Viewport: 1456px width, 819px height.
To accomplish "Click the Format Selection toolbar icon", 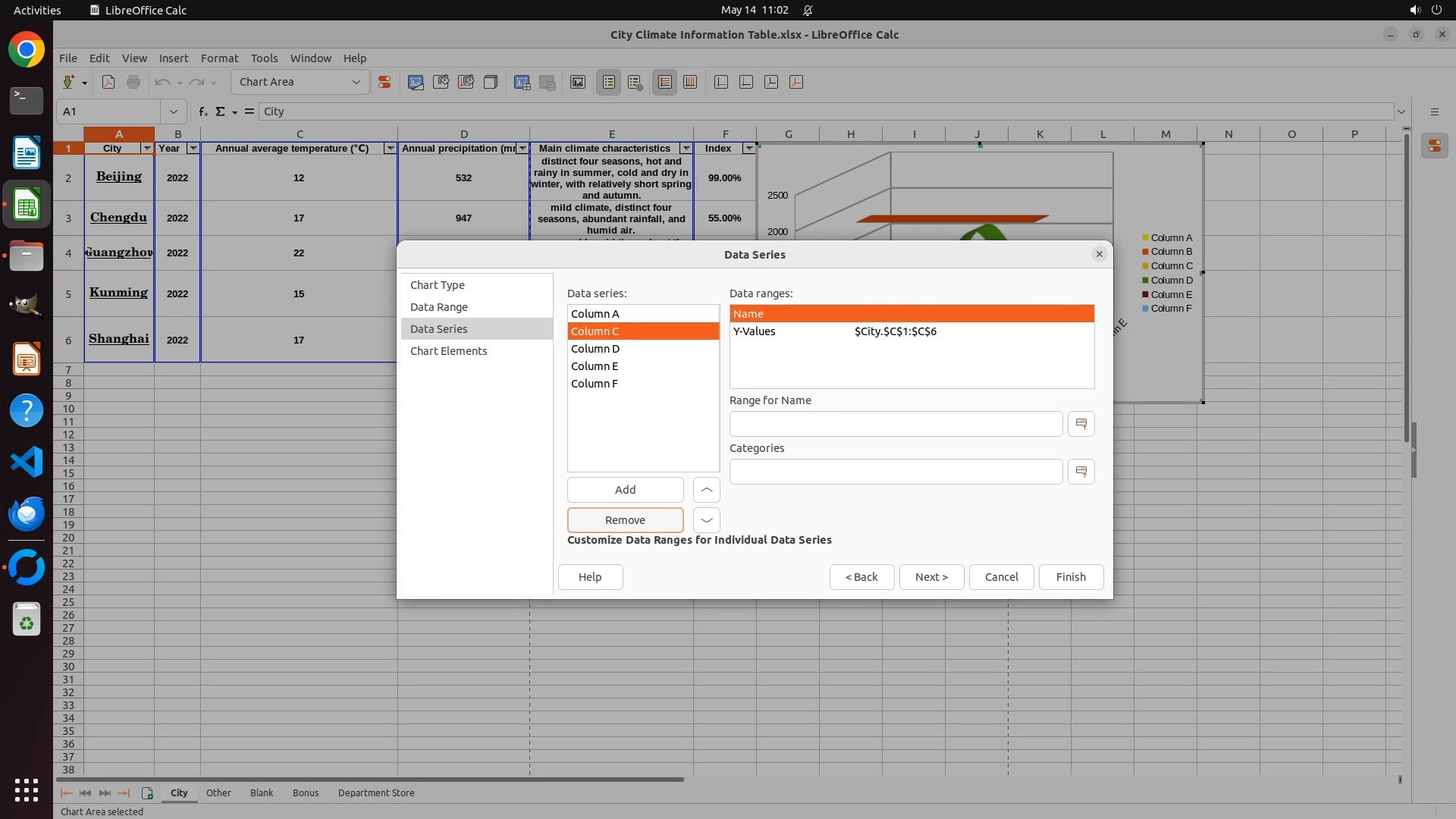I will click(384, 82).
